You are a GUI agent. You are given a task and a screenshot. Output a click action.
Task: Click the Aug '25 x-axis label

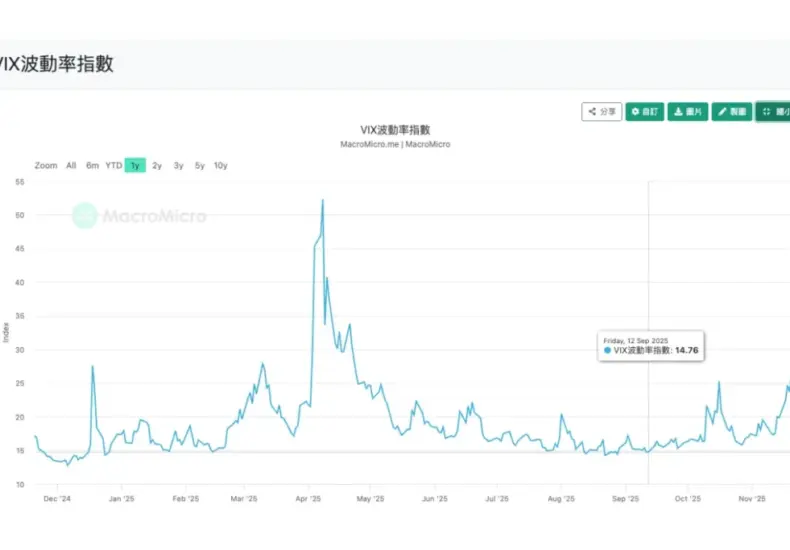[561, 499]
